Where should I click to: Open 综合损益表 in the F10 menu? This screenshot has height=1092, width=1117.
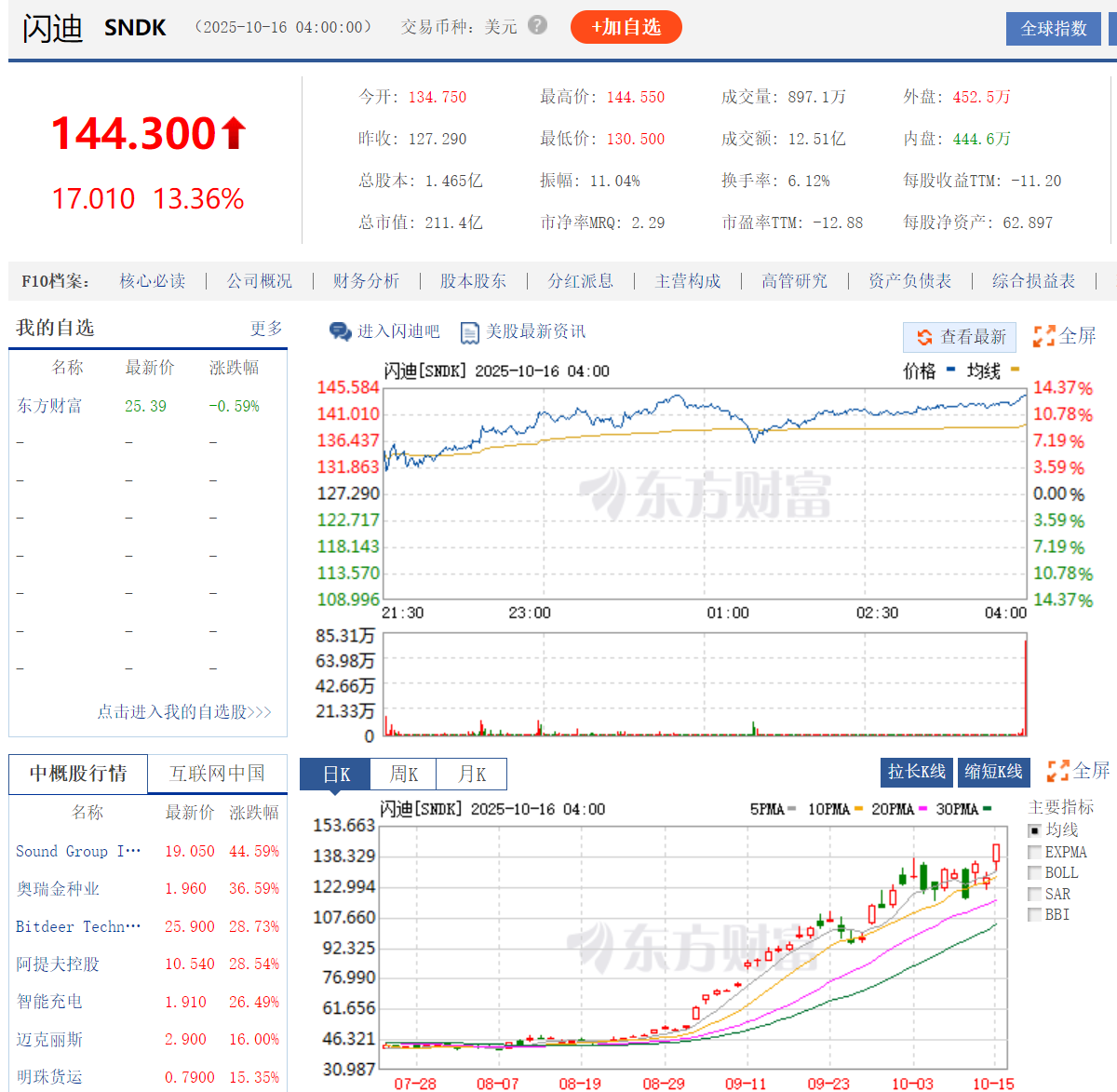coord(1033,281)
